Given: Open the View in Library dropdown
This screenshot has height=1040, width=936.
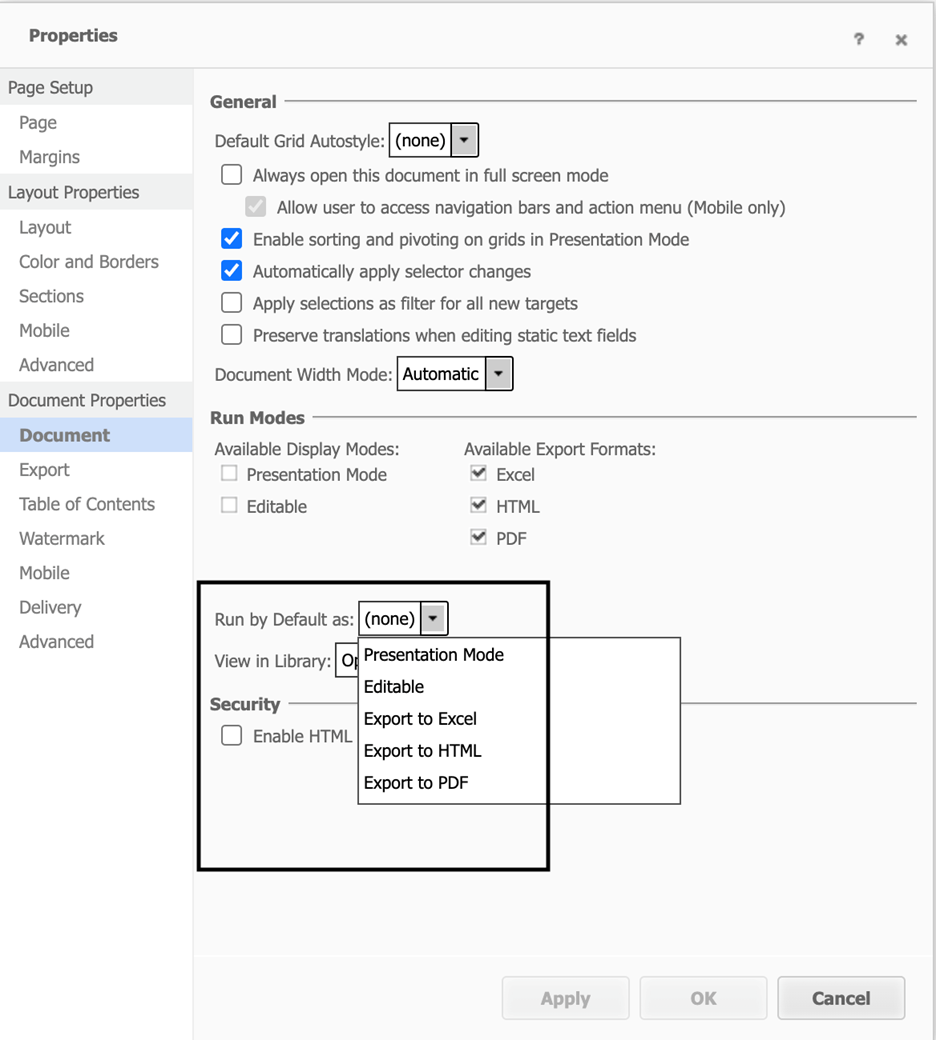Looking at the screenshot, I should (347, 660).
